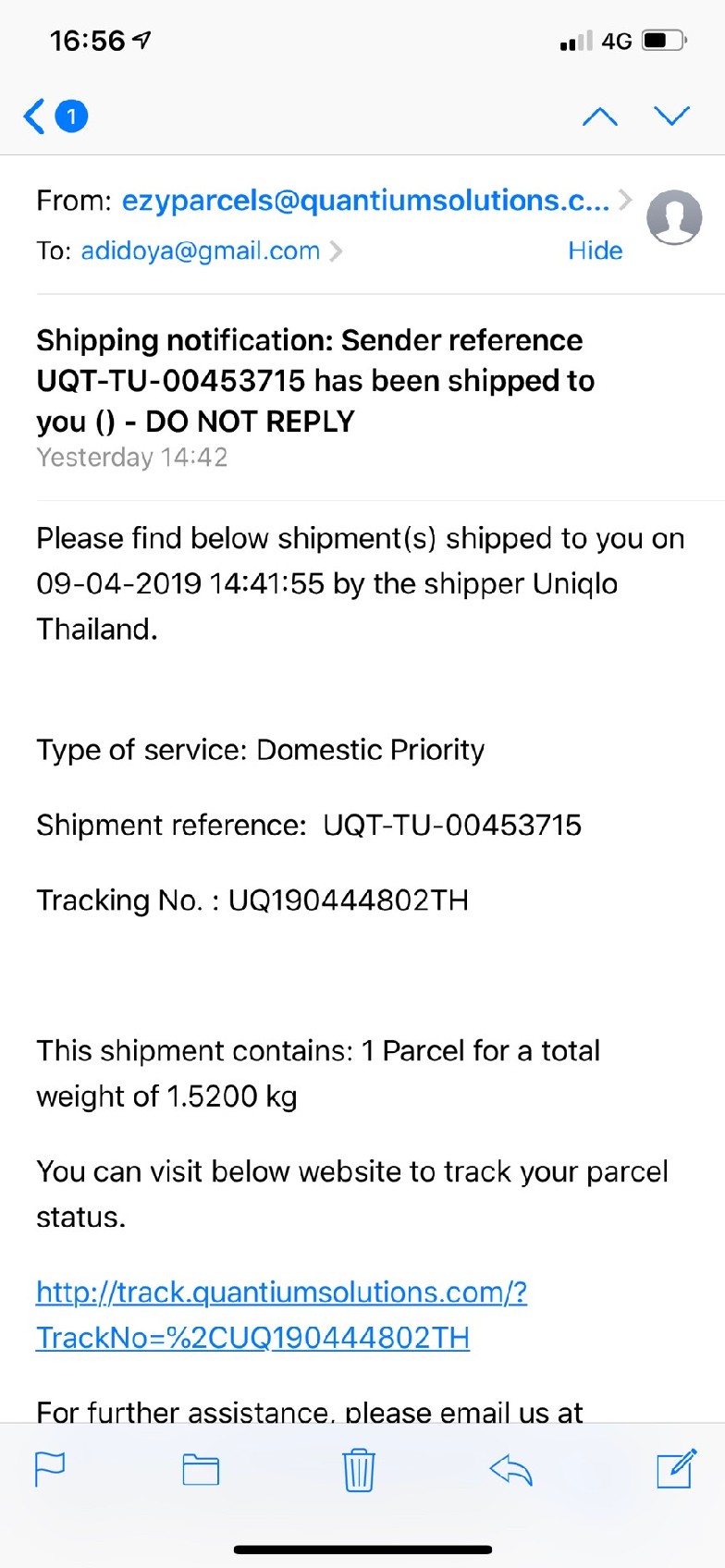Reply using the reply arrow icon
Viewport: 725px width, 1568px height.
[x=511, y=1469]
